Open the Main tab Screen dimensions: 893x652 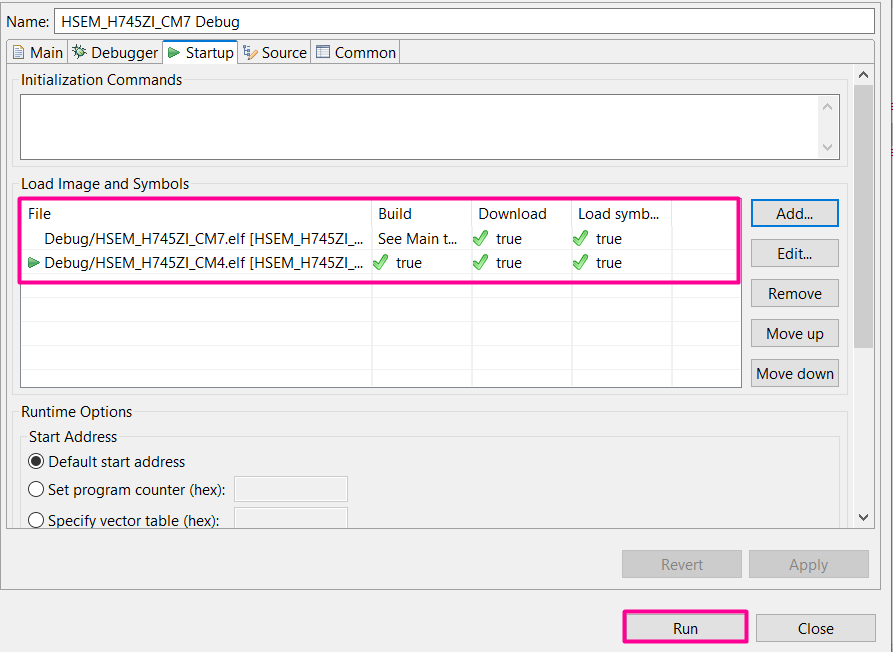(37, 52)
